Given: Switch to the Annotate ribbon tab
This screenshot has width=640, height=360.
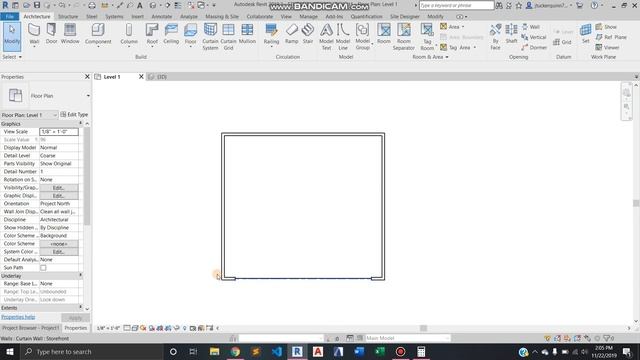Looking at the screenshot, I should click(x=162, y=16).
